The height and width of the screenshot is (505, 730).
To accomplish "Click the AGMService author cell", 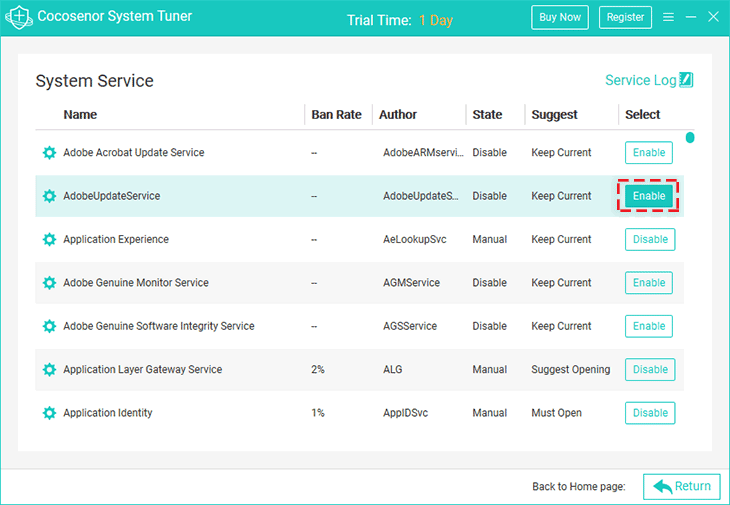I will tap(411, 283).
